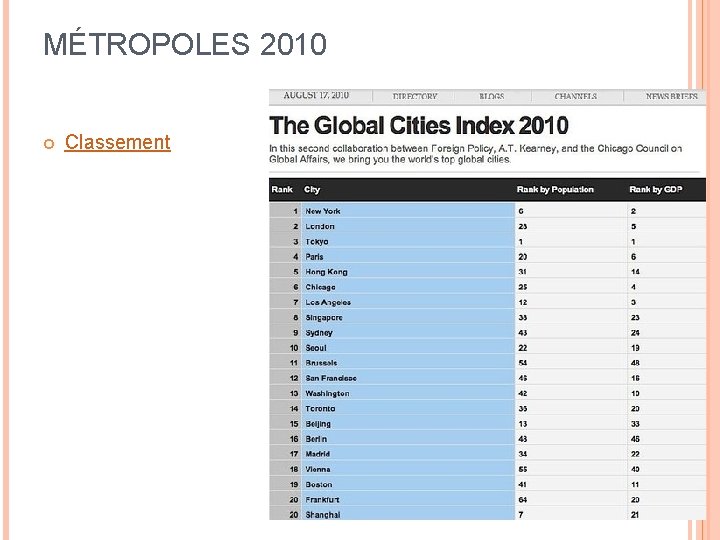Screen dimensions: 720x540
Task: Sort by Rank by Population header
Action: pyautogui.click(x=555, y=189)
